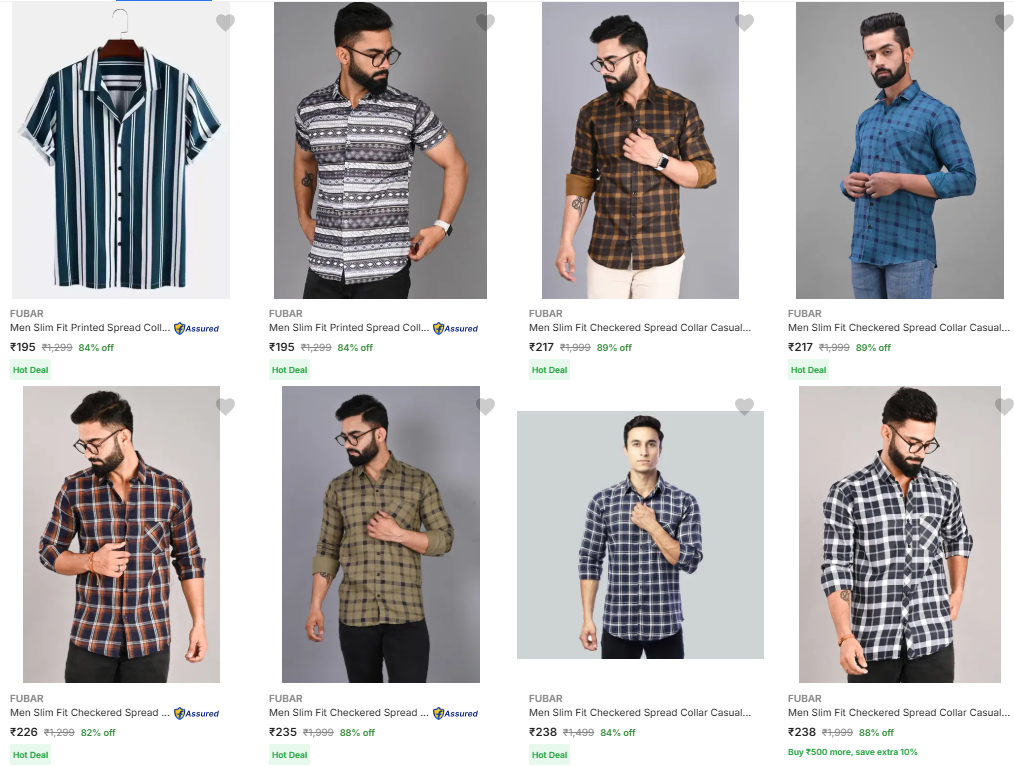Image resolution: width=1014 pixels, height=766 pixels.
Task: Click Hot Deal tag under ₹235 olive shirt
Action: [290, 755]
